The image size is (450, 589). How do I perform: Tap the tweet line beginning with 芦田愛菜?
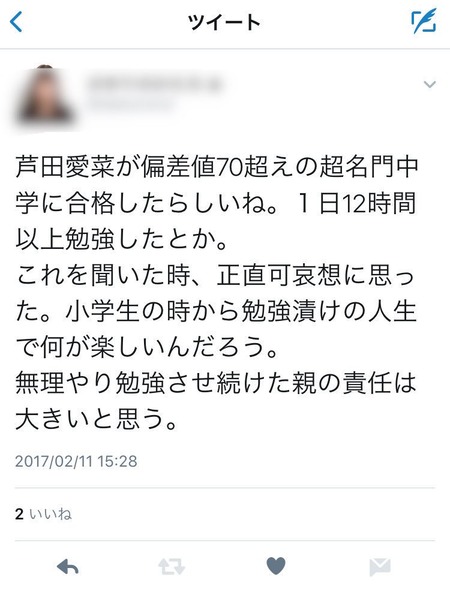[217, 167]
